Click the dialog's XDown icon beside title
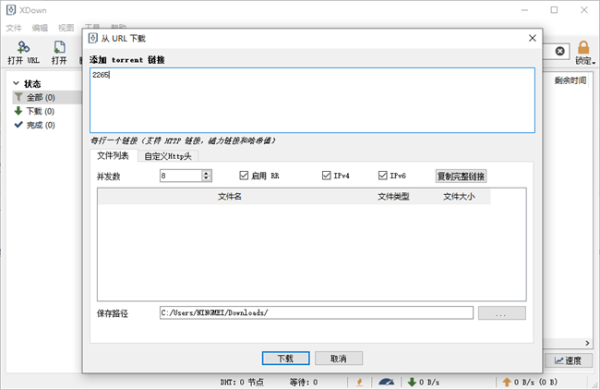This screenshot has height=390, width=600. point(93,38)
